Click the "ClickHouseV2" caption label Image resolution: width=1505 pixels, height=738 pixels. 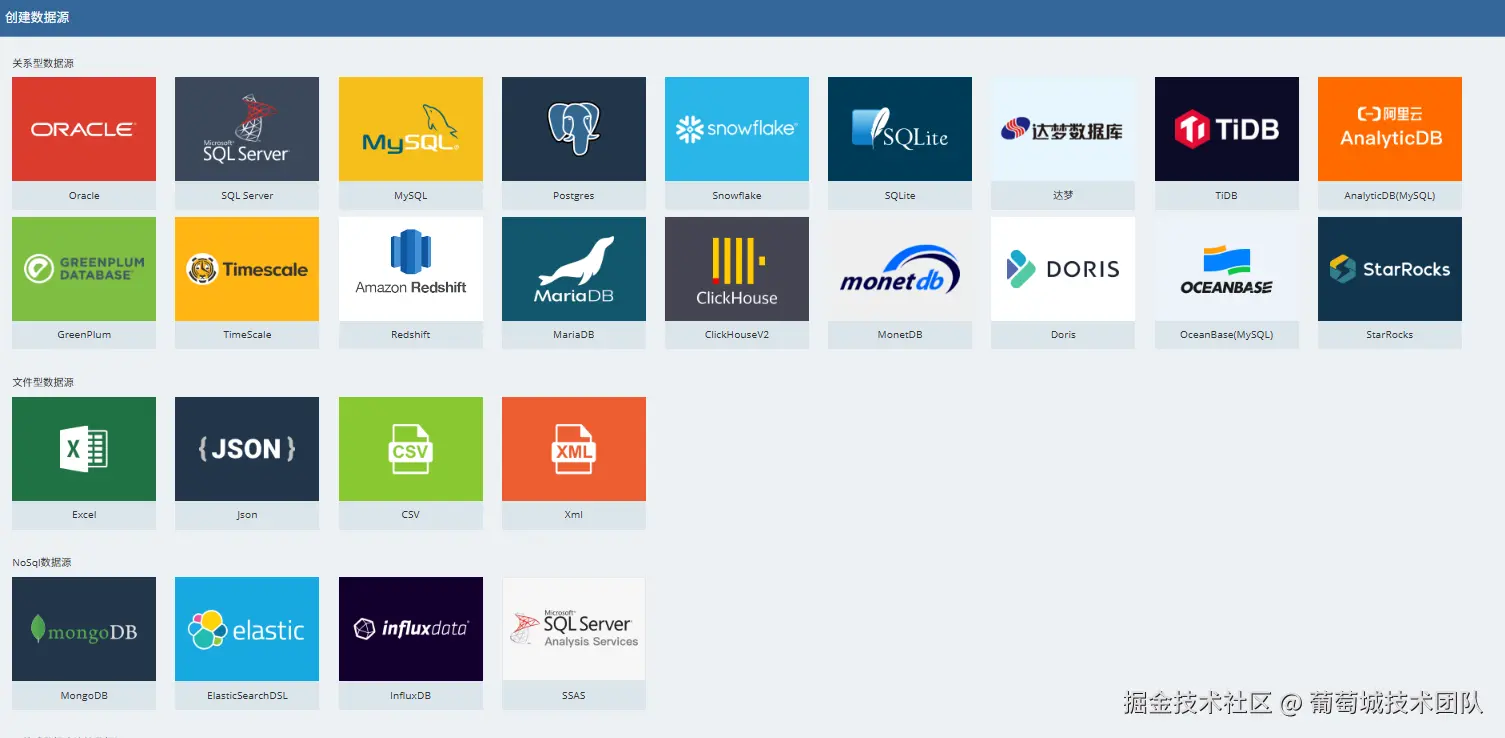(x=737, y=335)
